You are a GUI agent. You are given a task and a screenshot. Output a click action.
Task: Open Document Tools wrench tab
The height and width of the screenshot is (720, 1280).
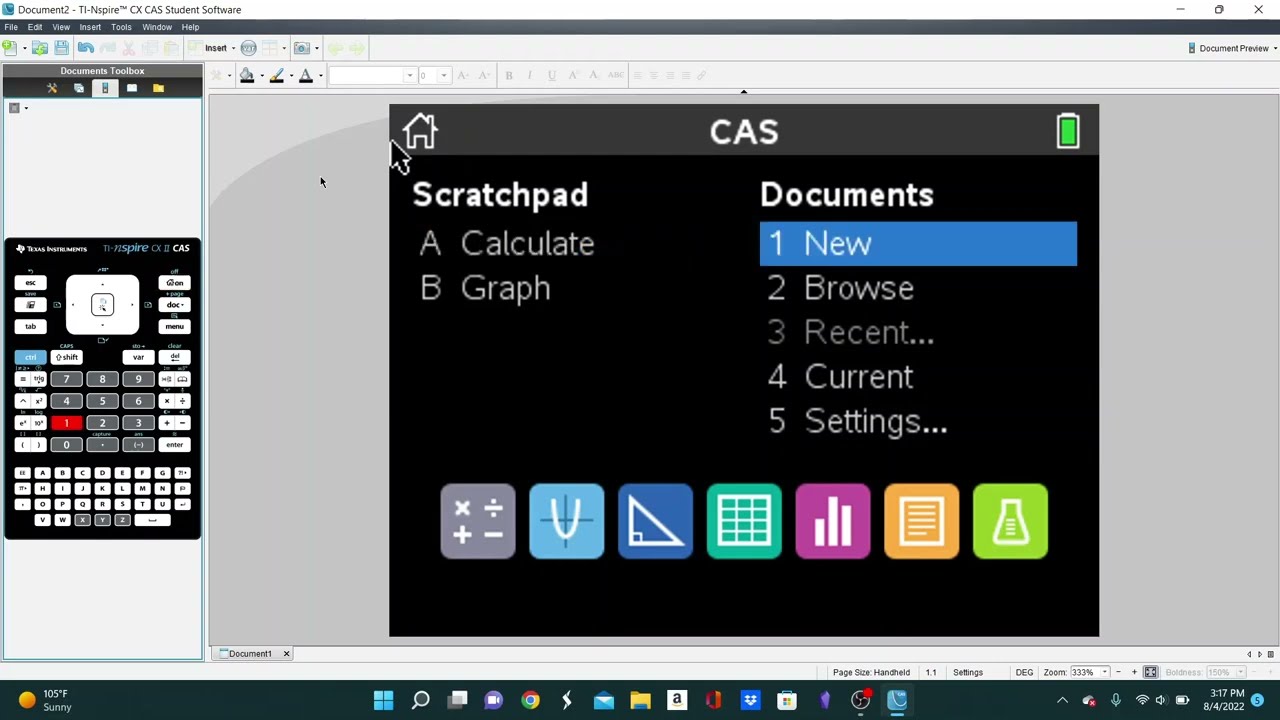52,88
